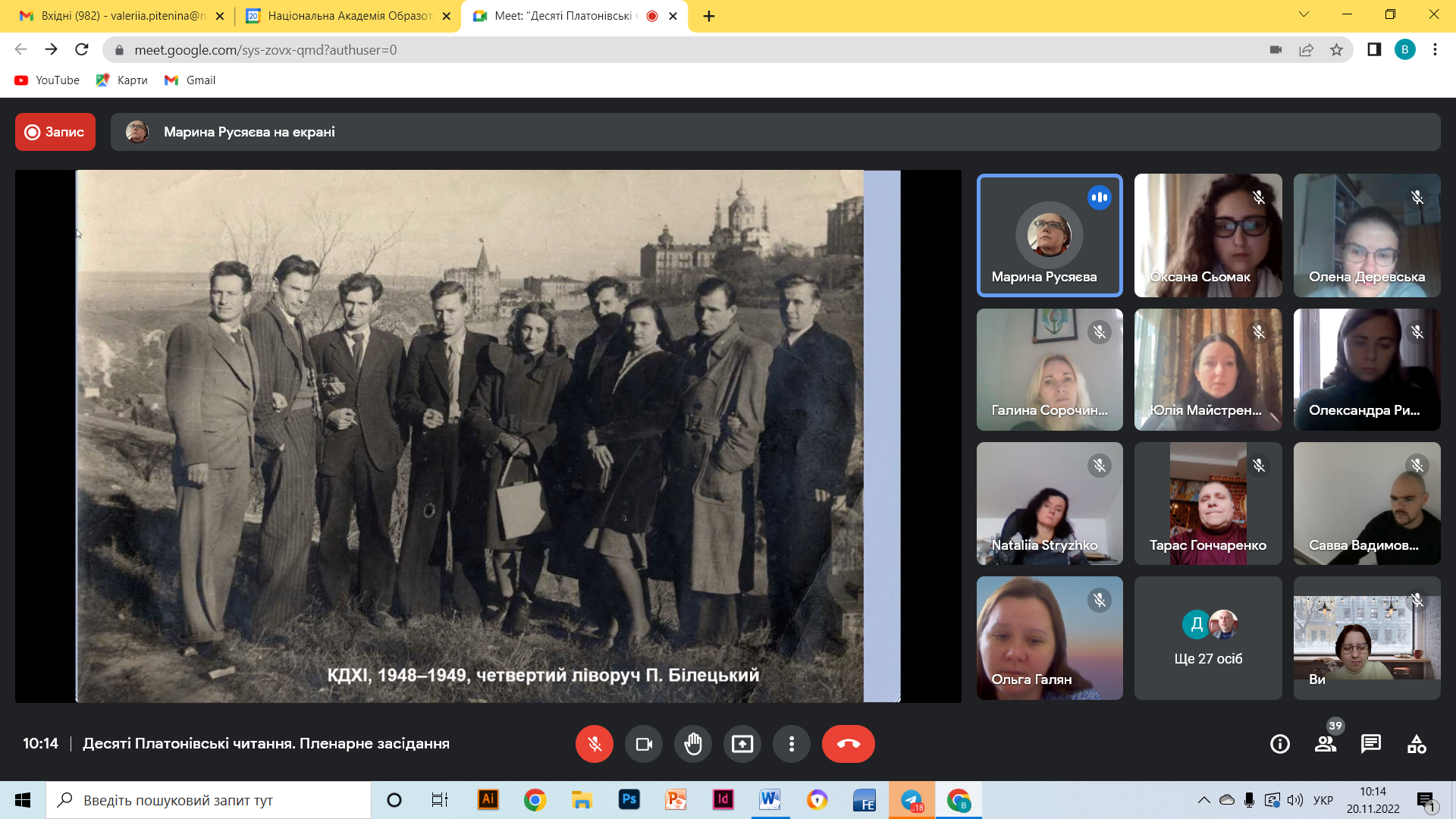Open the tab search dropdown arrow

(x=1304, y=14)
